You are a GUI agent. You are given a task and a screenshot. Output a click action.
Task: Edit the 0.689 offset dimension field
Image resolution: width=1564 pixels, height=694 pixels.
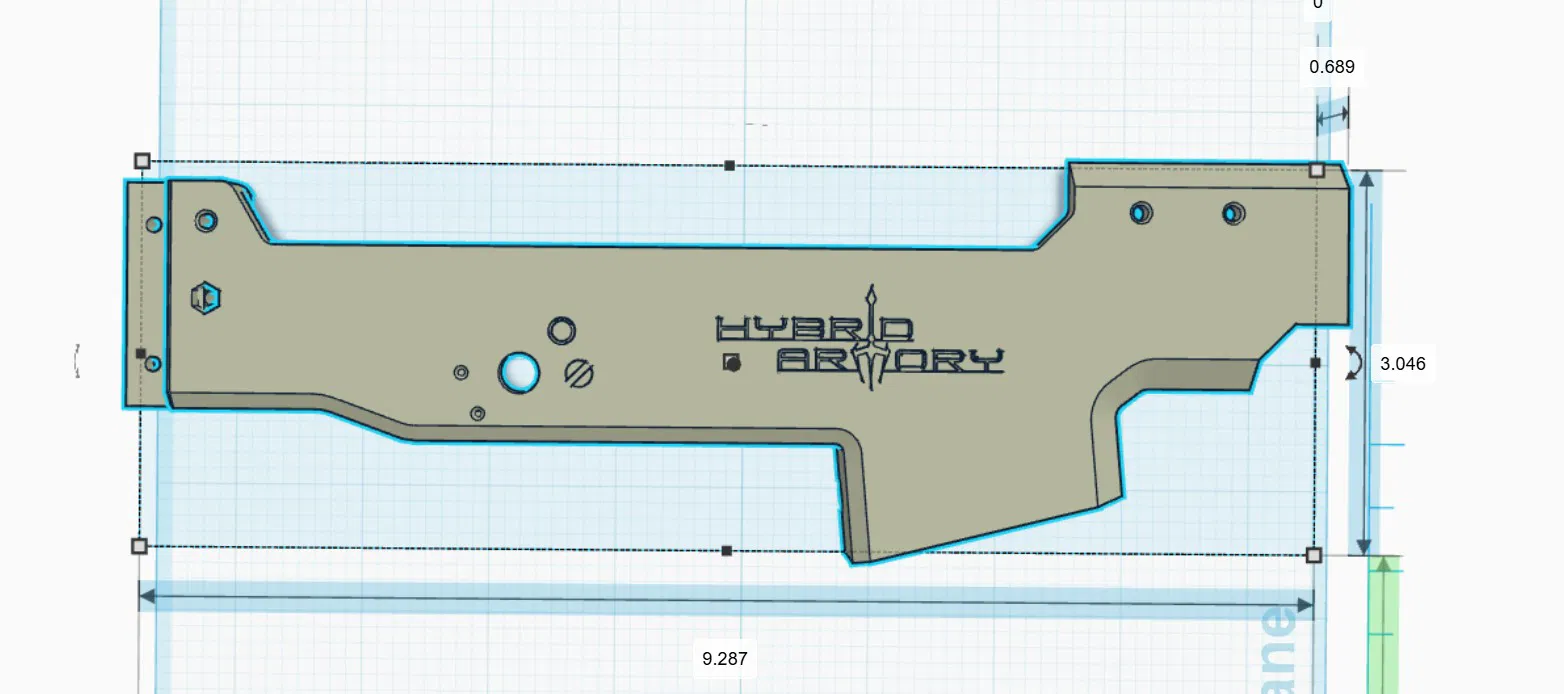pyautogui.click(x=1332, y=67)
